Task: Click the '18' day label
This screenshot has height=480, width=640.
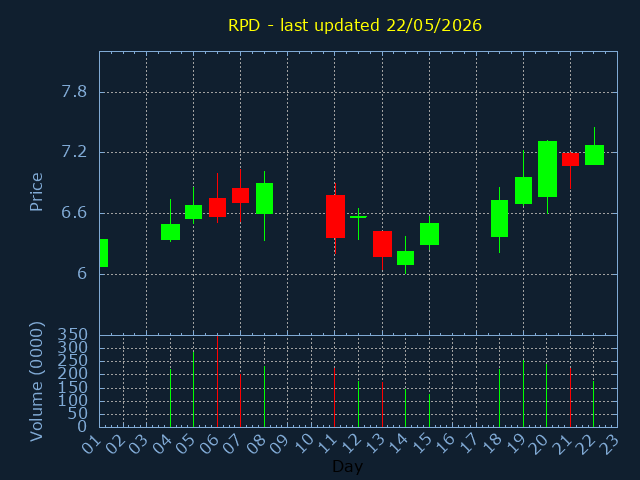Action: (x=492, y=444)
